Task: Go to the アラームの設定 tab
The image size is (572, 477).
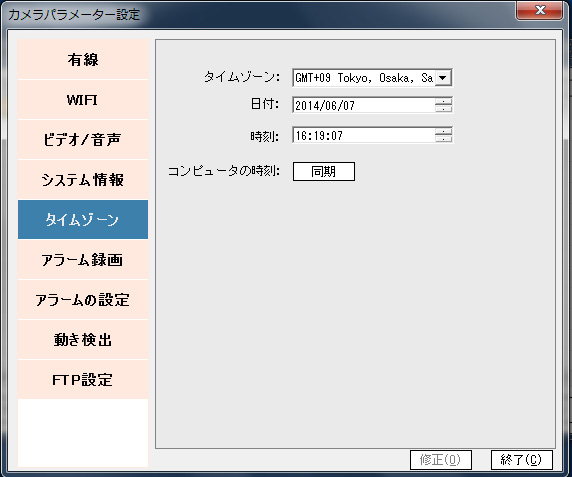Action: pos(83,300)
